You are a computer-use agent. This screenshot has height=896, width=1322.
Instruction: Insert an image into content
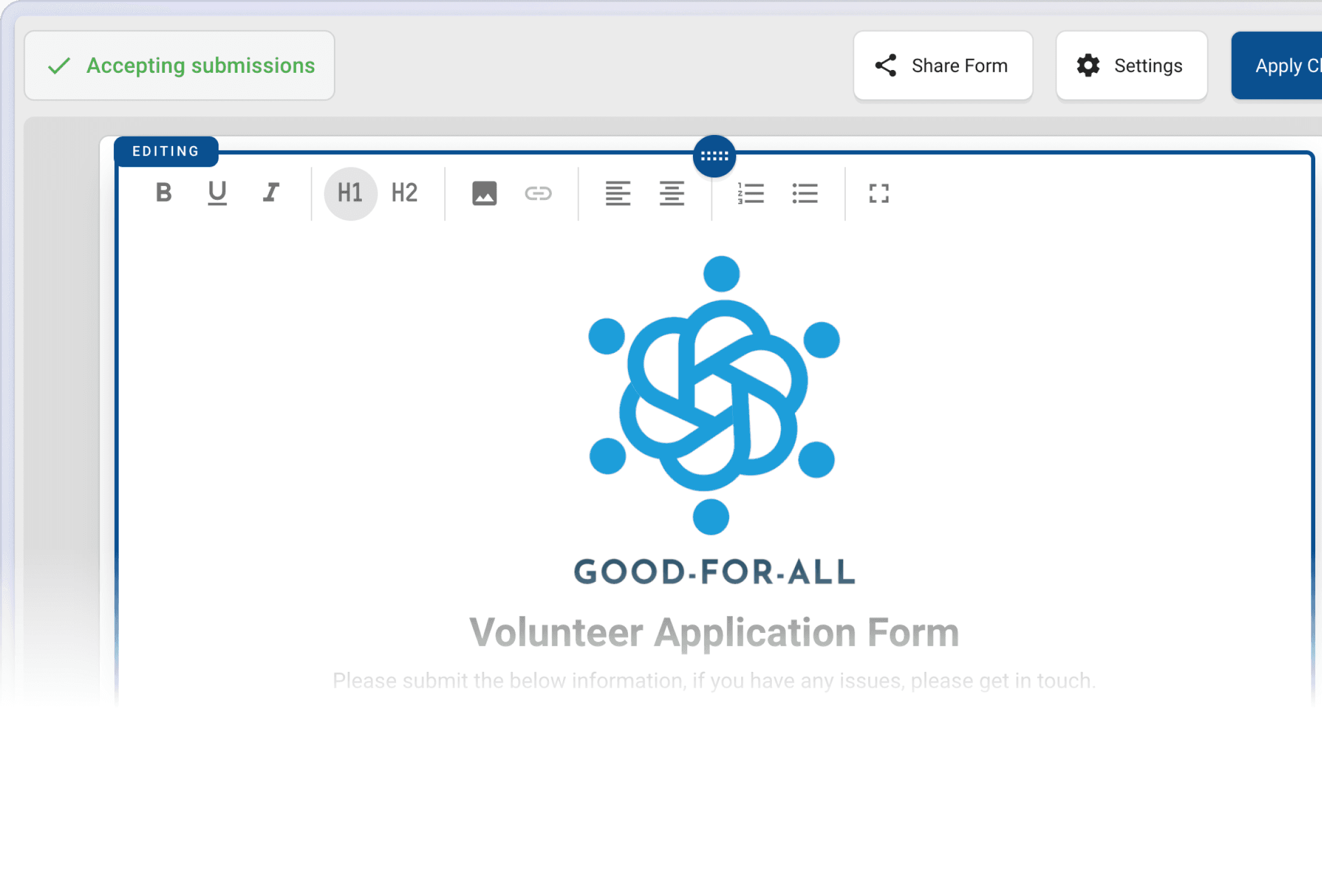pyautogui.click(x=484, y=193)
